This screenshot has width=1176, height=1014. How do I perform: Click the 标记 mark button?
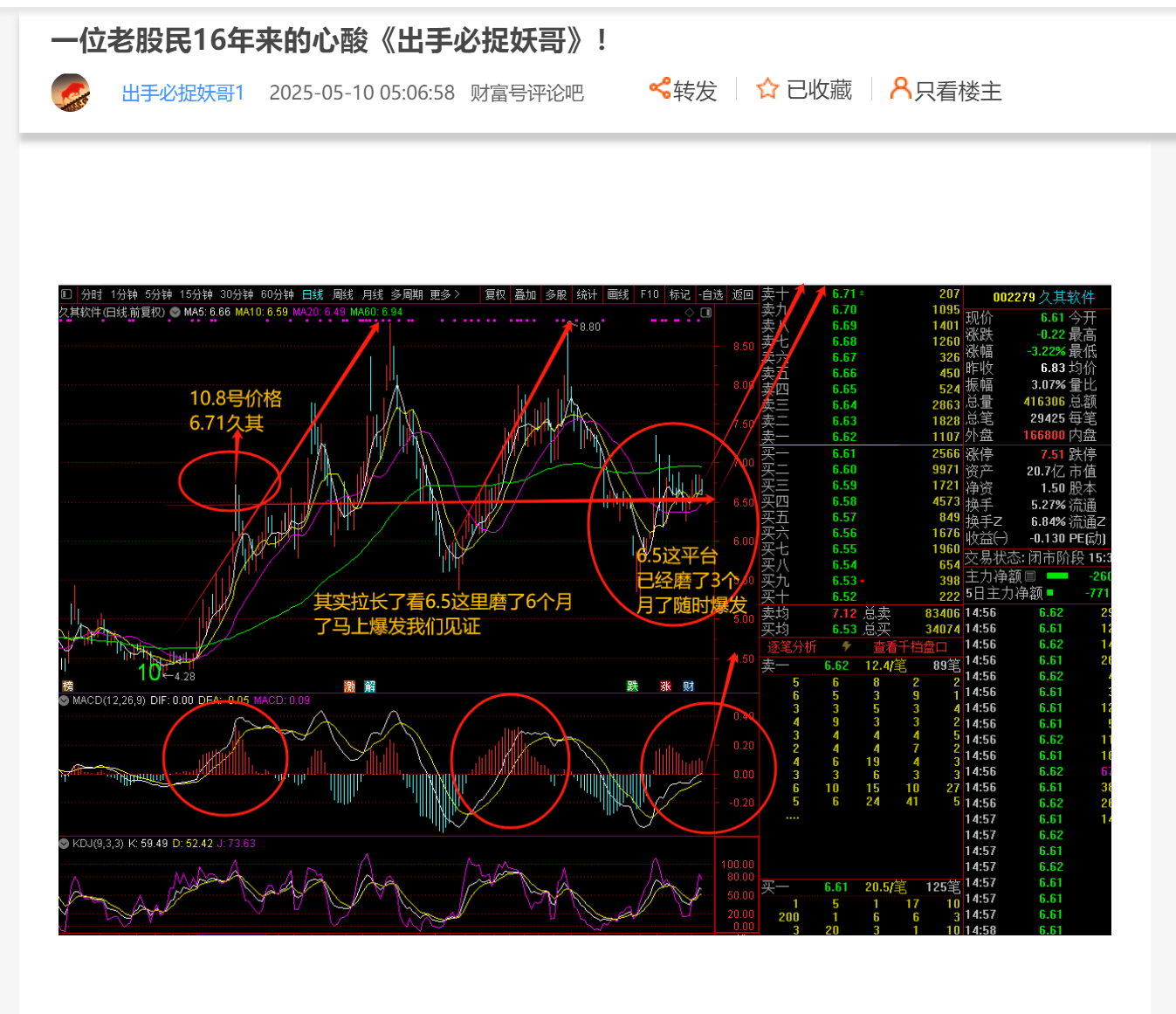679,294
